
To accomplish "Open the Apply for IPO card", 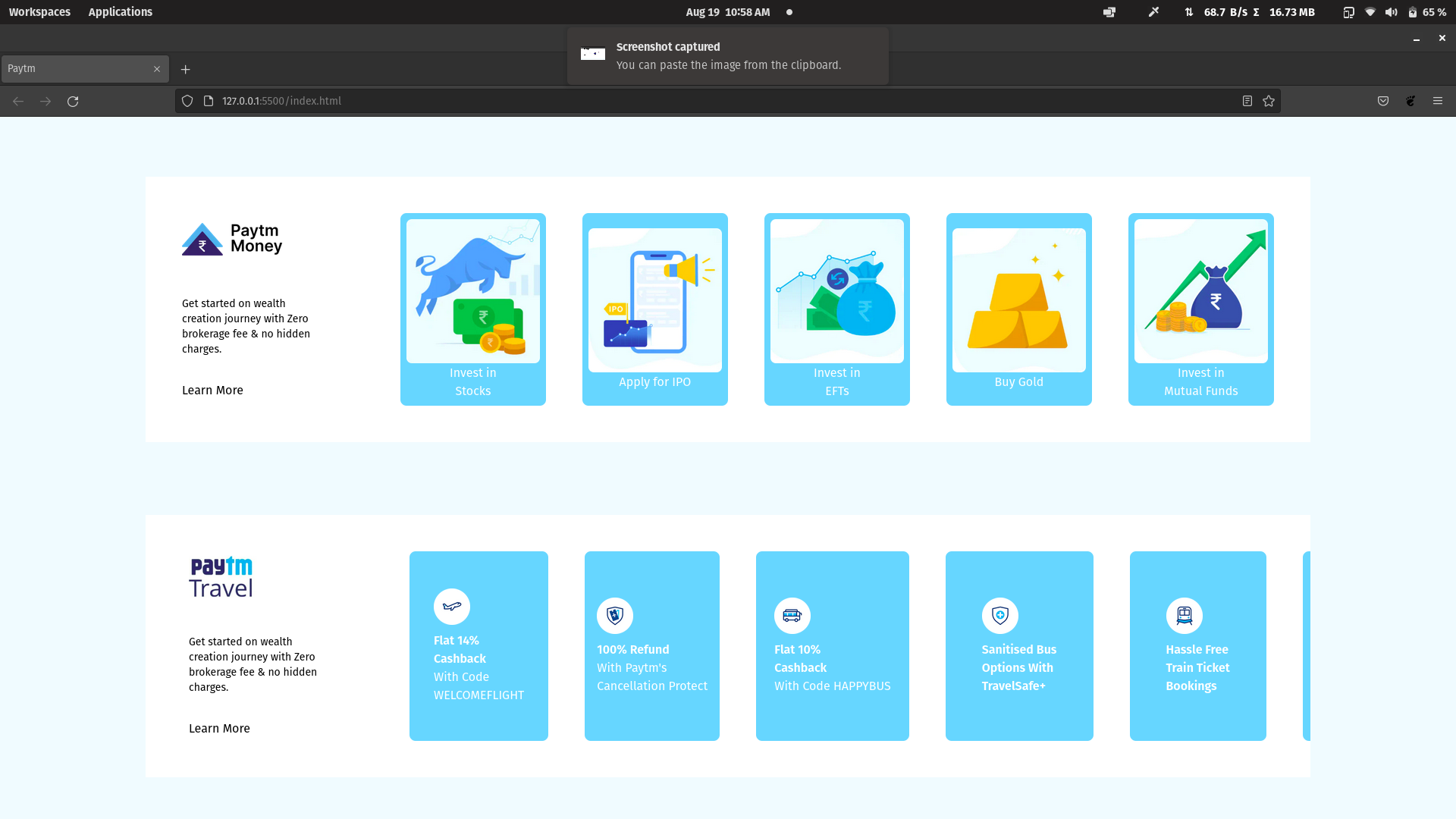I will point(654,309).
